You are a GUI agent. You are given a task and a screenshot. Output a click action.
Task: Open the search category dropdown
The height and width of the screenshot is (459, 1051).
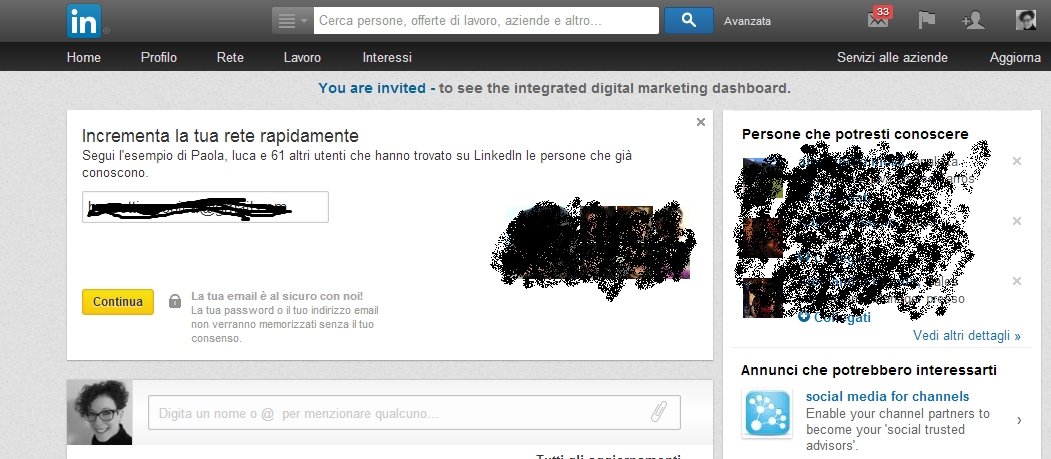(292, 20)
